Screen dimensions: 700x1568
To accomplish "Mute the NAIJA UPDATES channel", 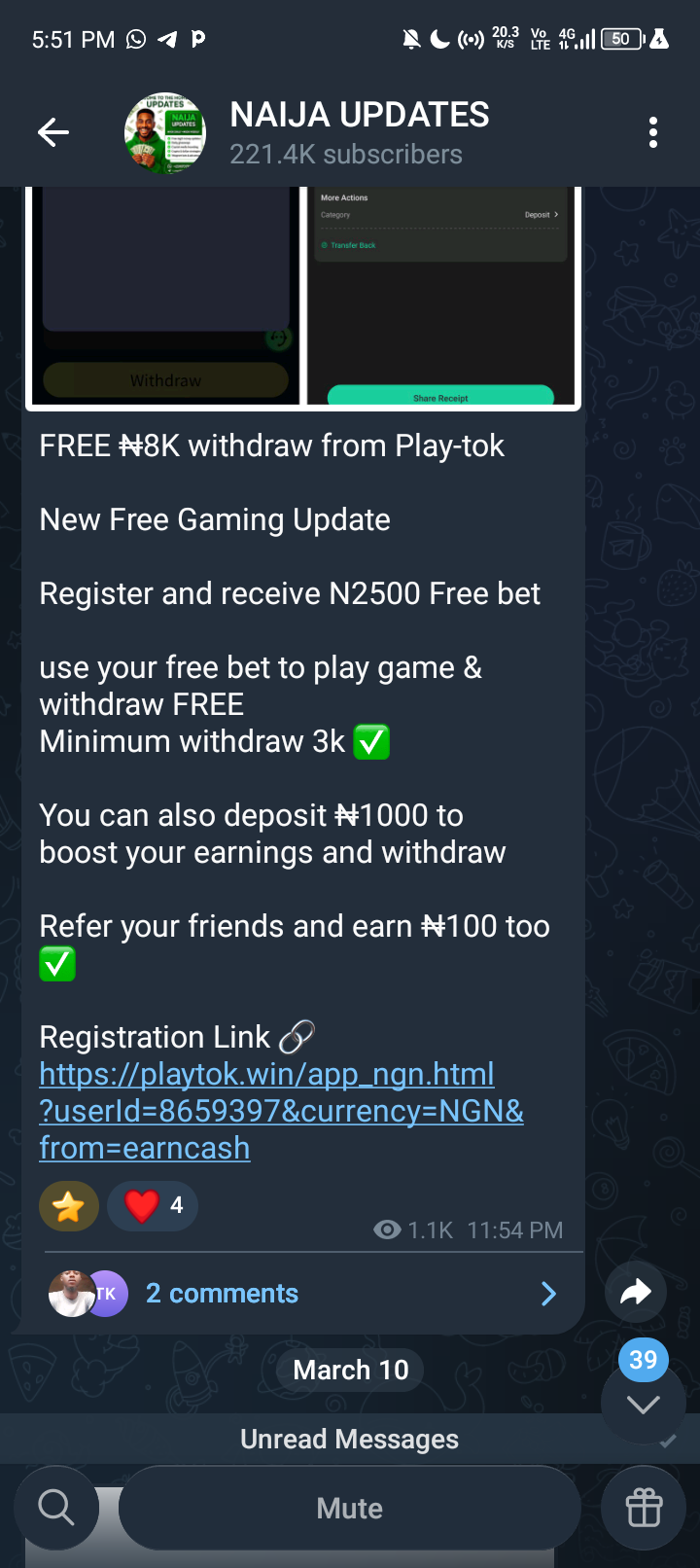I will pos(350,1508).
